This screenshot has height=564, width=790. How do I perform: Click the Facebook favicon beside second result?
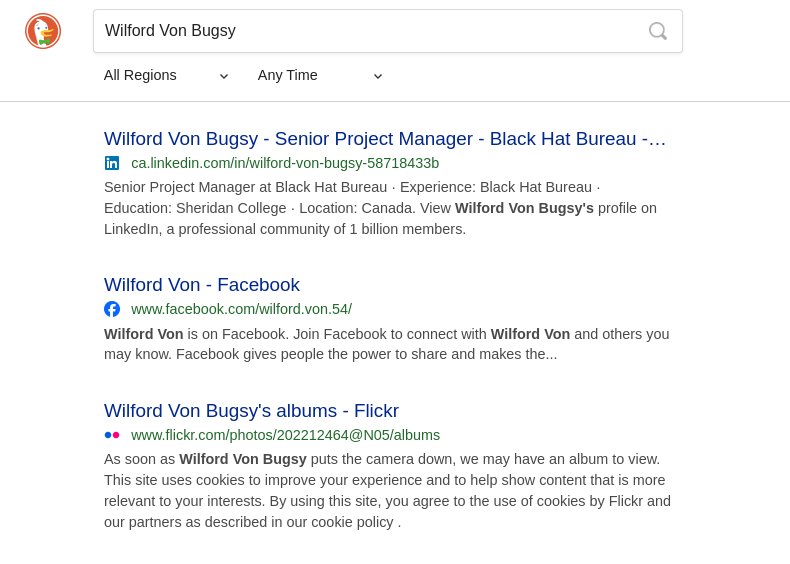112,309
